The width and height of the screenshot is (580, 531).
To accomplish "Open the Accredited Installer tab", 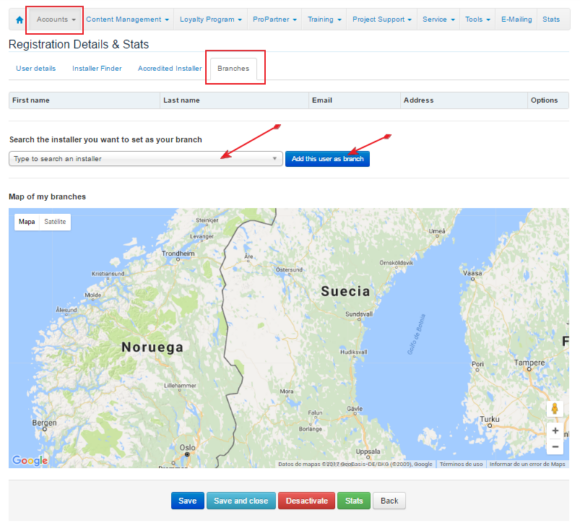I will click(170, 68).
